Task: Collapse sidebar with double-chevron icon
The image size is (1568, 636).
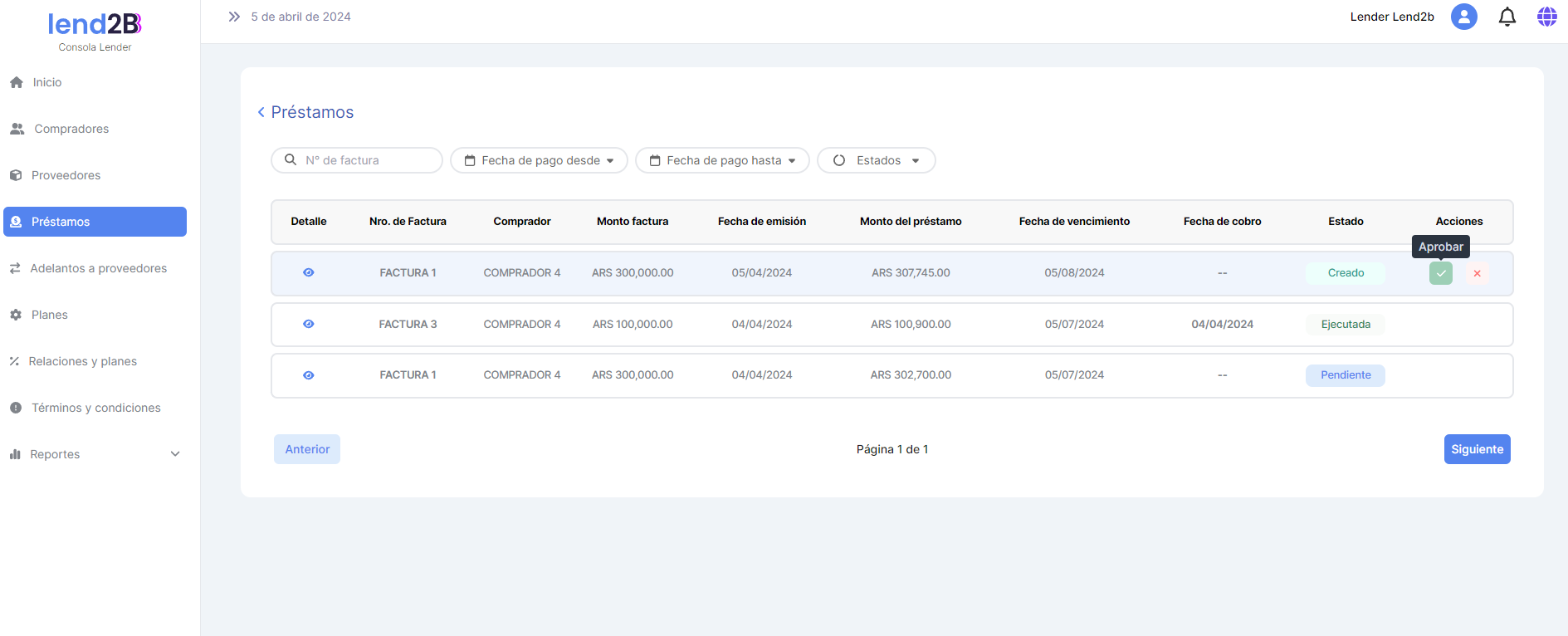Action: click(x=234, y=17)
